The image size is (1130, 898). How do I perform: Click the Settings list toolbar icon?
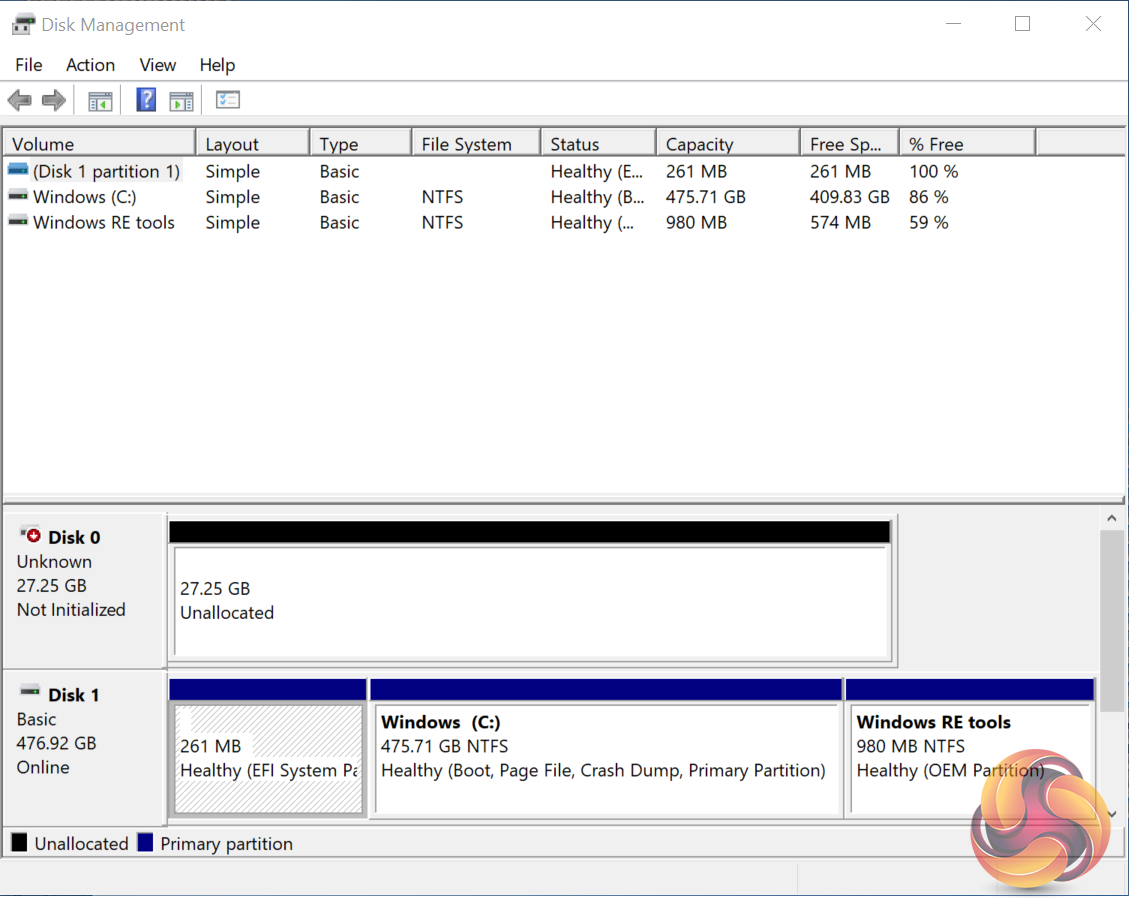pos(228,99)
